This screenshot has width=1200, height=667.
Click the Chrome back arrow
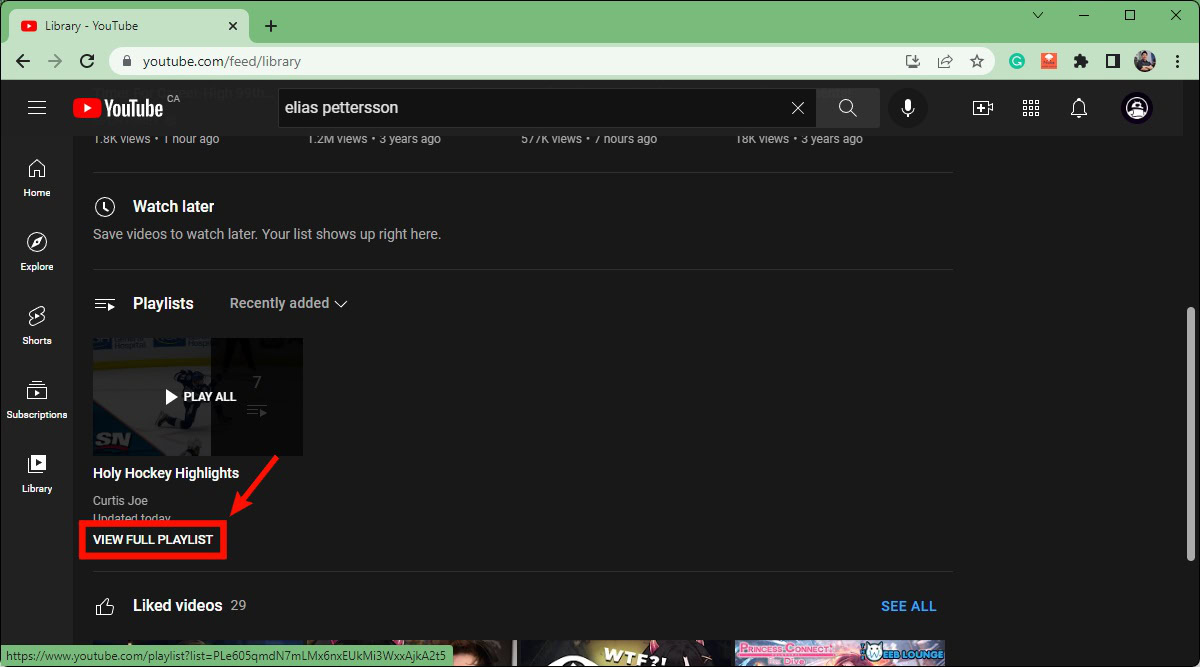[23, 61]
